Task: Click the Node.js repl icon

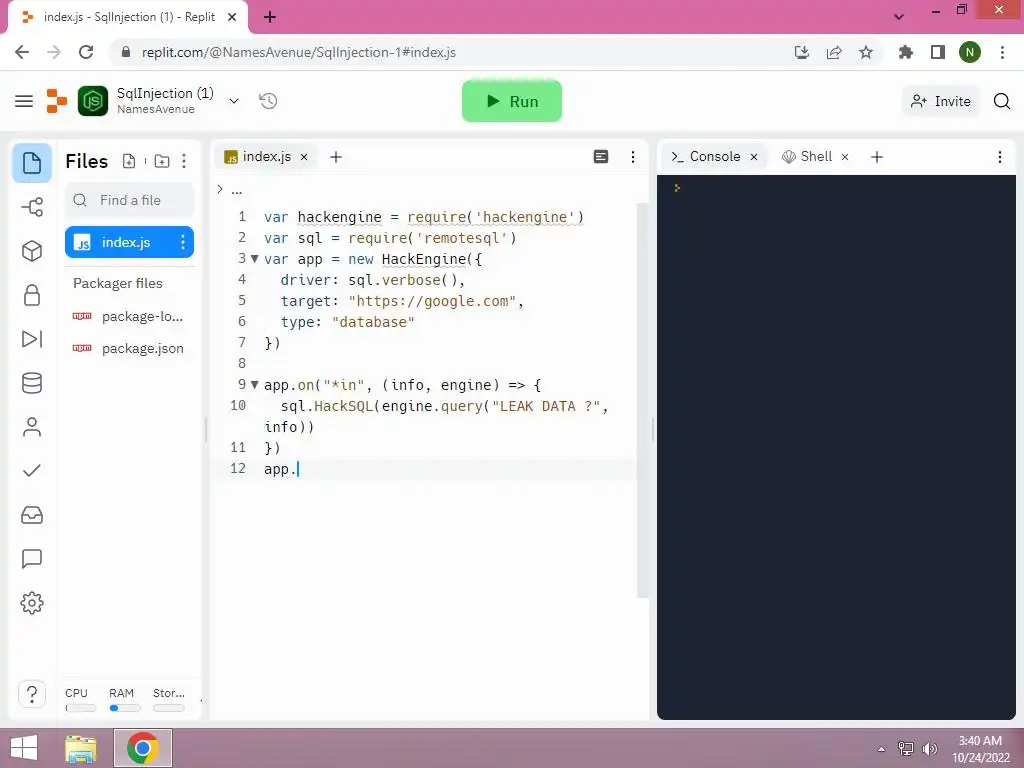Action: (x=93, y=101)
